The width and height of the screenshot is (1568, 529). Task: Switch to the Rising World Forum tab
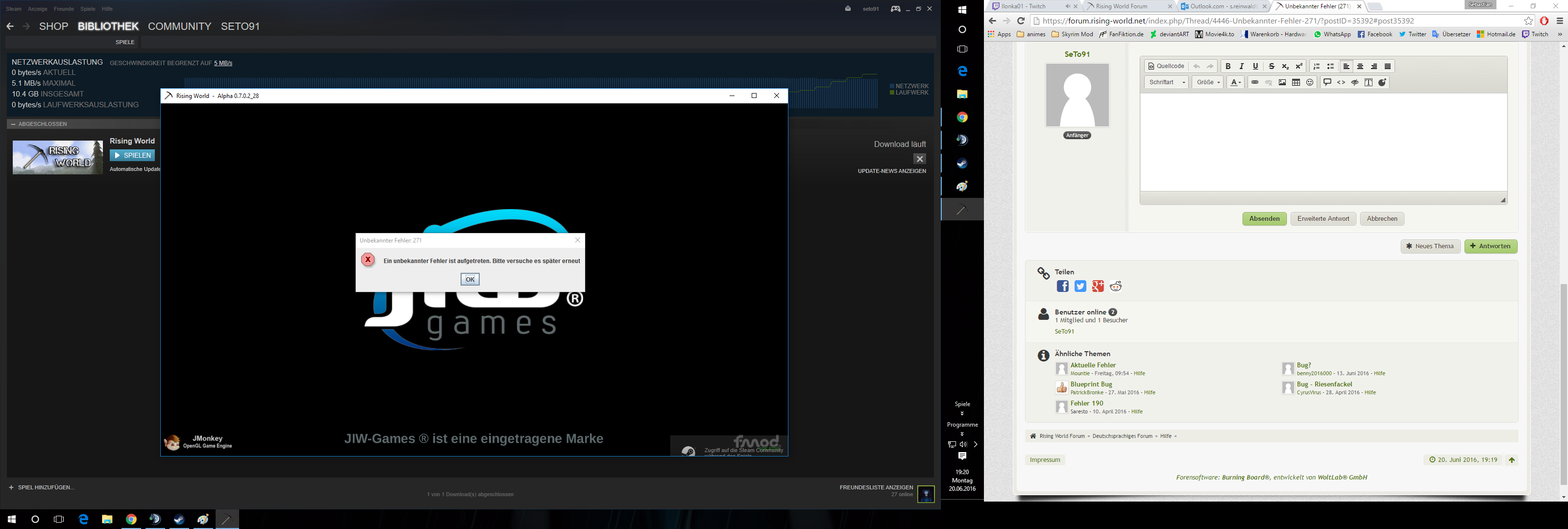tap(1122, 7)
